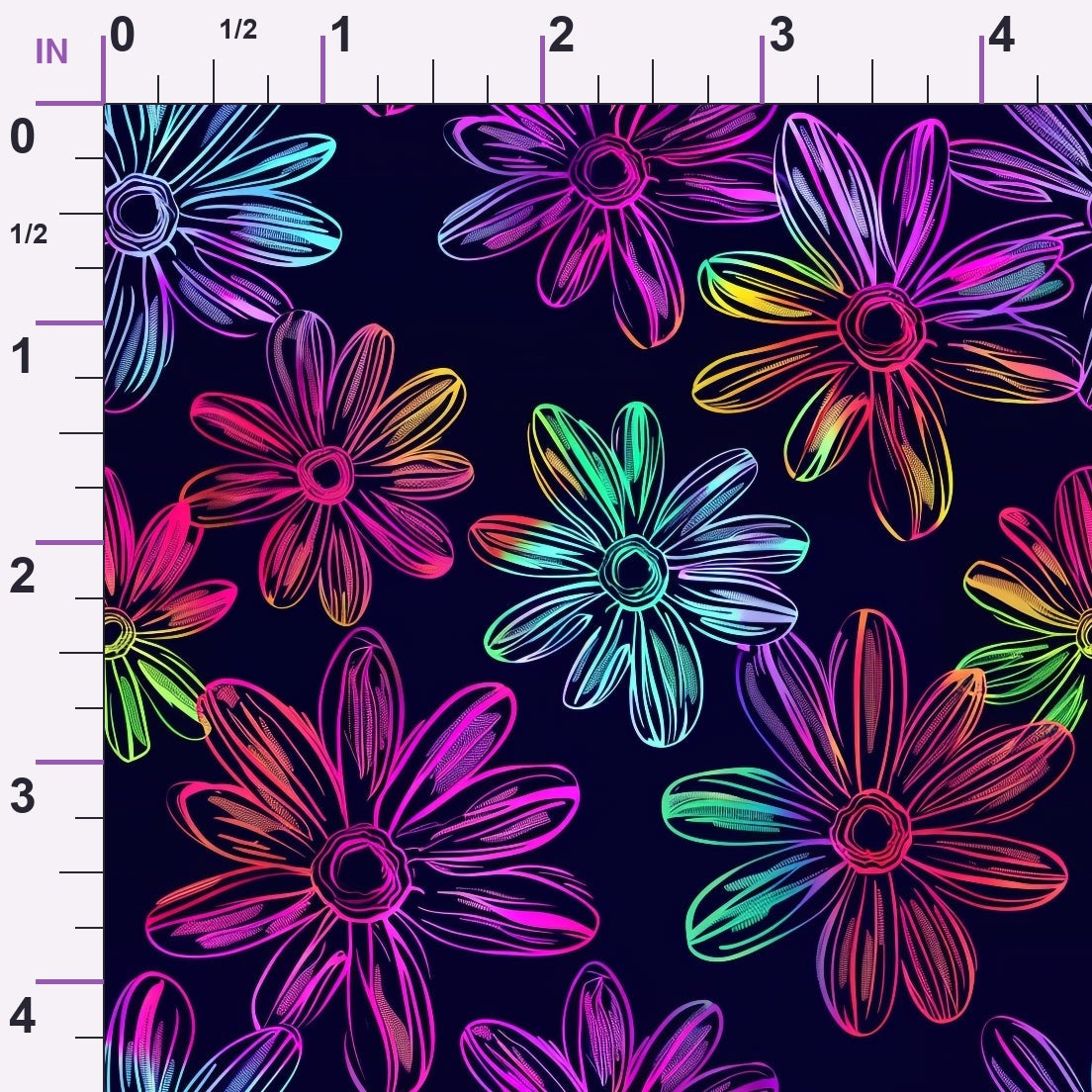This screenshot has height=1092, width=1092.
Task: Click the 4 mark on top ruler
Action: (x=1001, y=35)
